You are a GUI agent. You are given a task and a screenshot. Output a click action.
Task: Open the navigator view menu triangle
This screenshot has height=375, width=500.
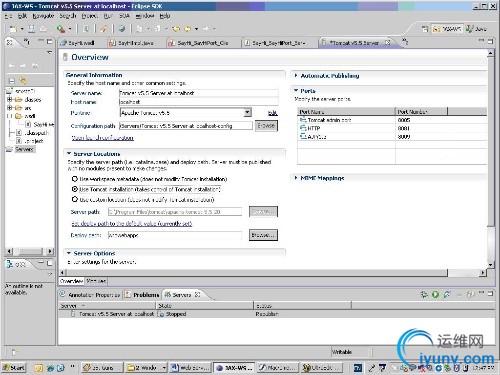pos(49,52)
